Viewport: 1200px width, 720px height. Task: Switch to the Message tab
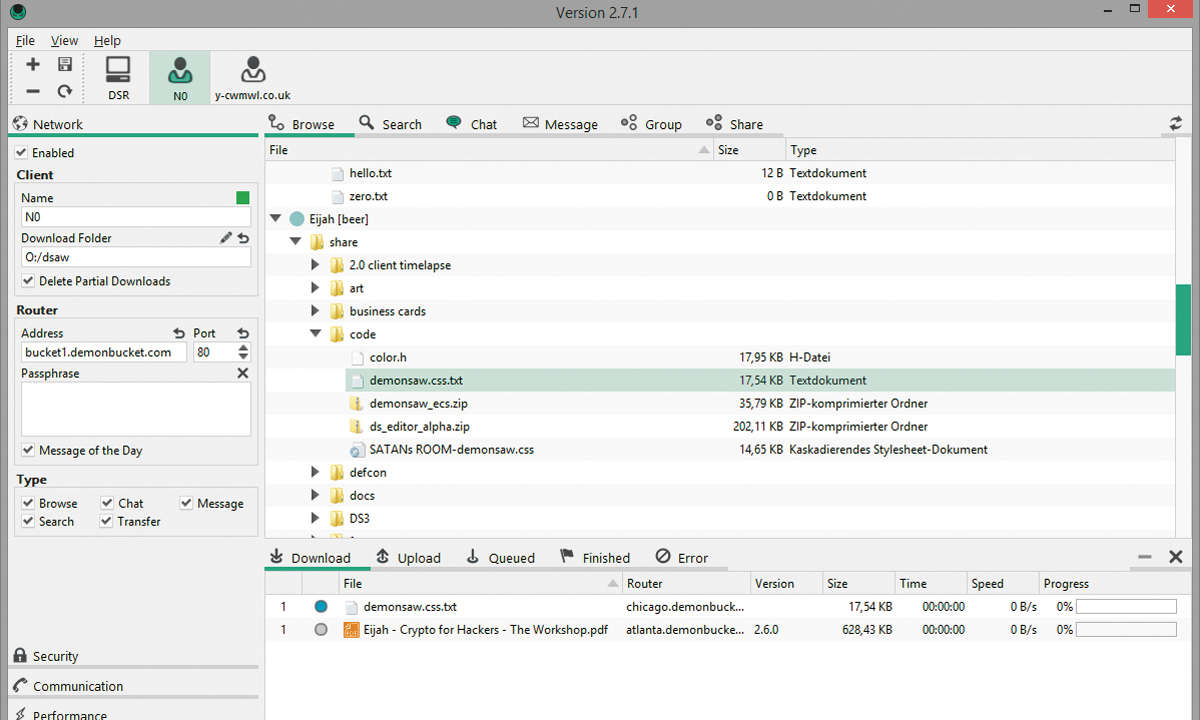(560, 124)
